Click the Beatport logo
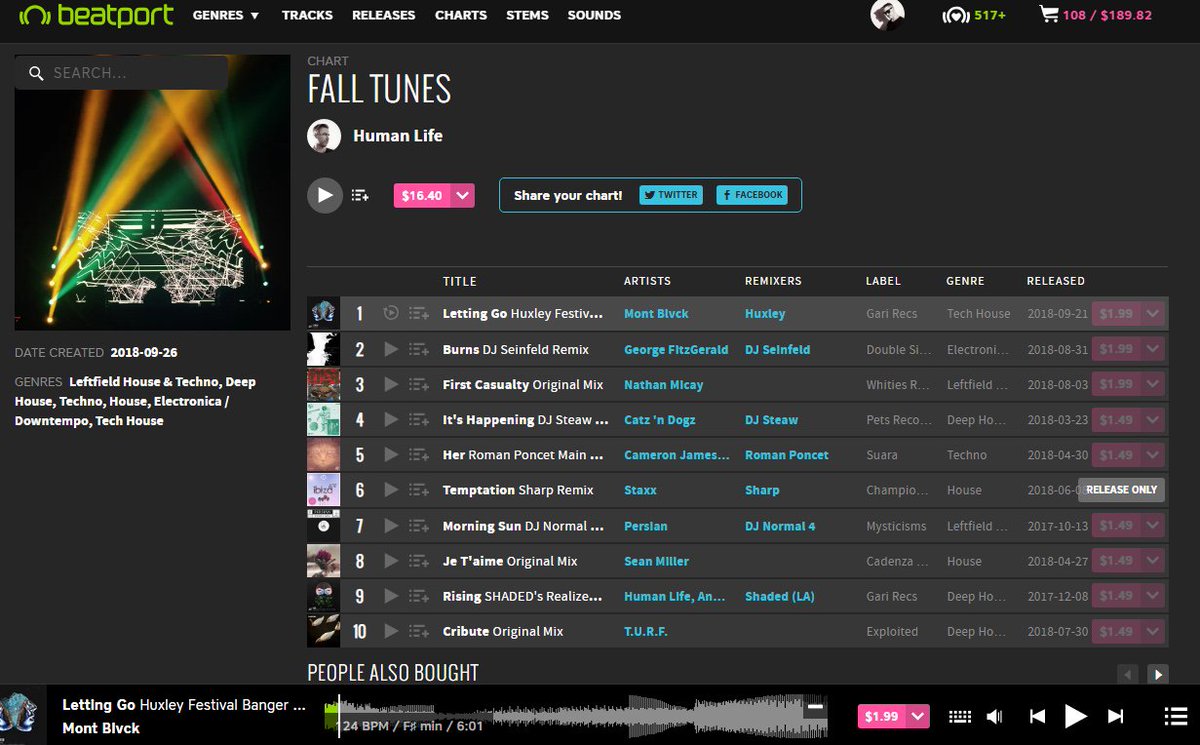 [97, 15]
